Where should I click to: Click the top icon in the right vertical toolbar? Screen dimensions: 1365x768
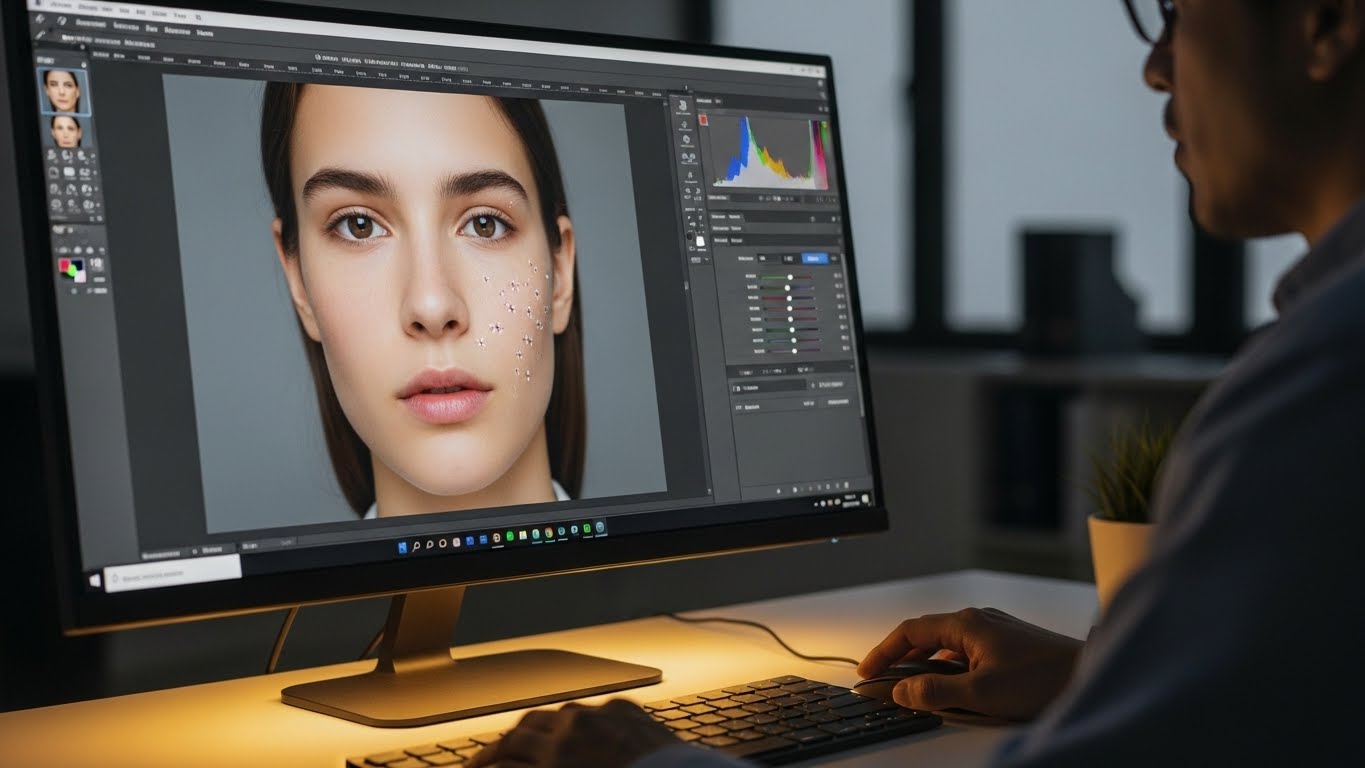coord(683,106)
